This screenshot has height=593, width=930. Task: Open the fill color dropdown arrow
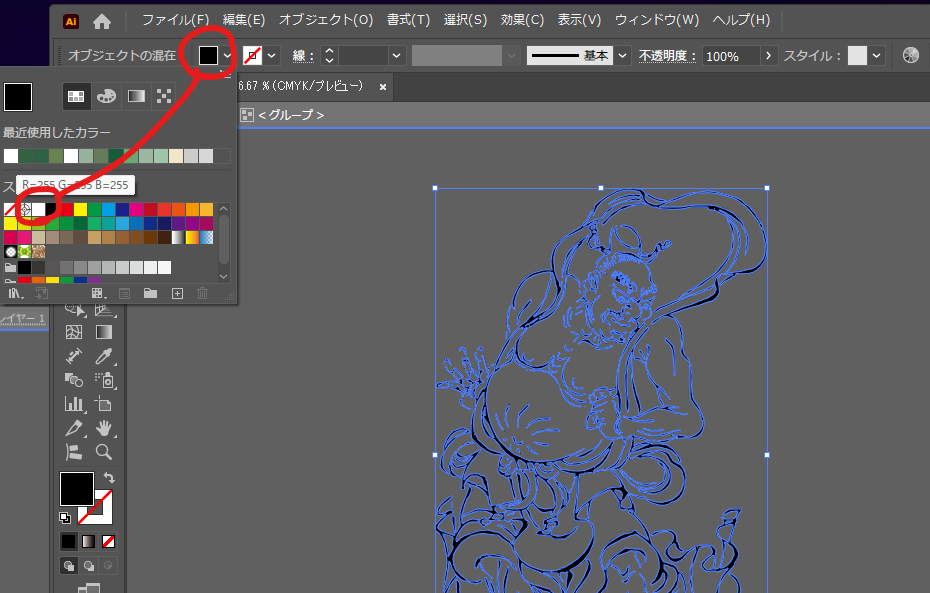click(x=228, y=56)
